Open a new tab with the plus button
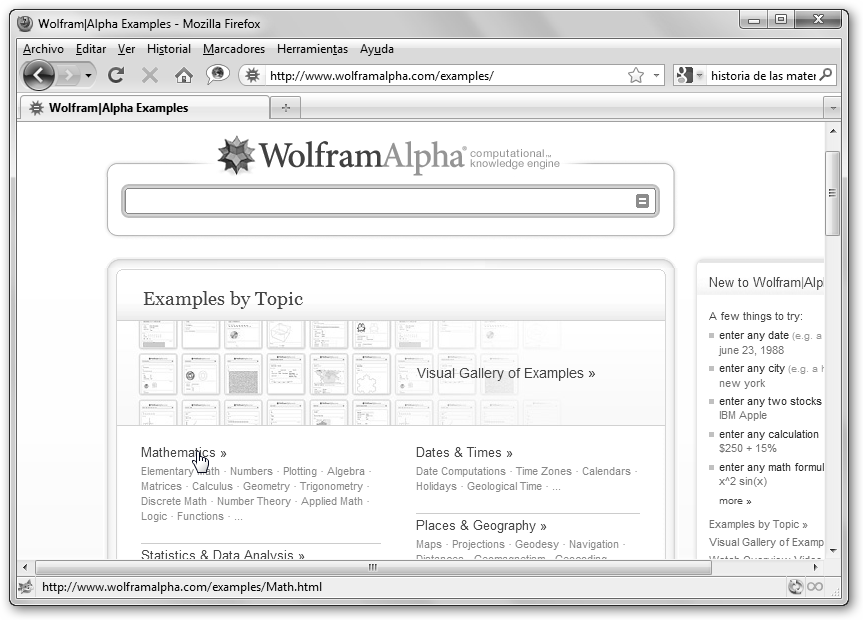 pyautogui.click(x=286, y=108)
